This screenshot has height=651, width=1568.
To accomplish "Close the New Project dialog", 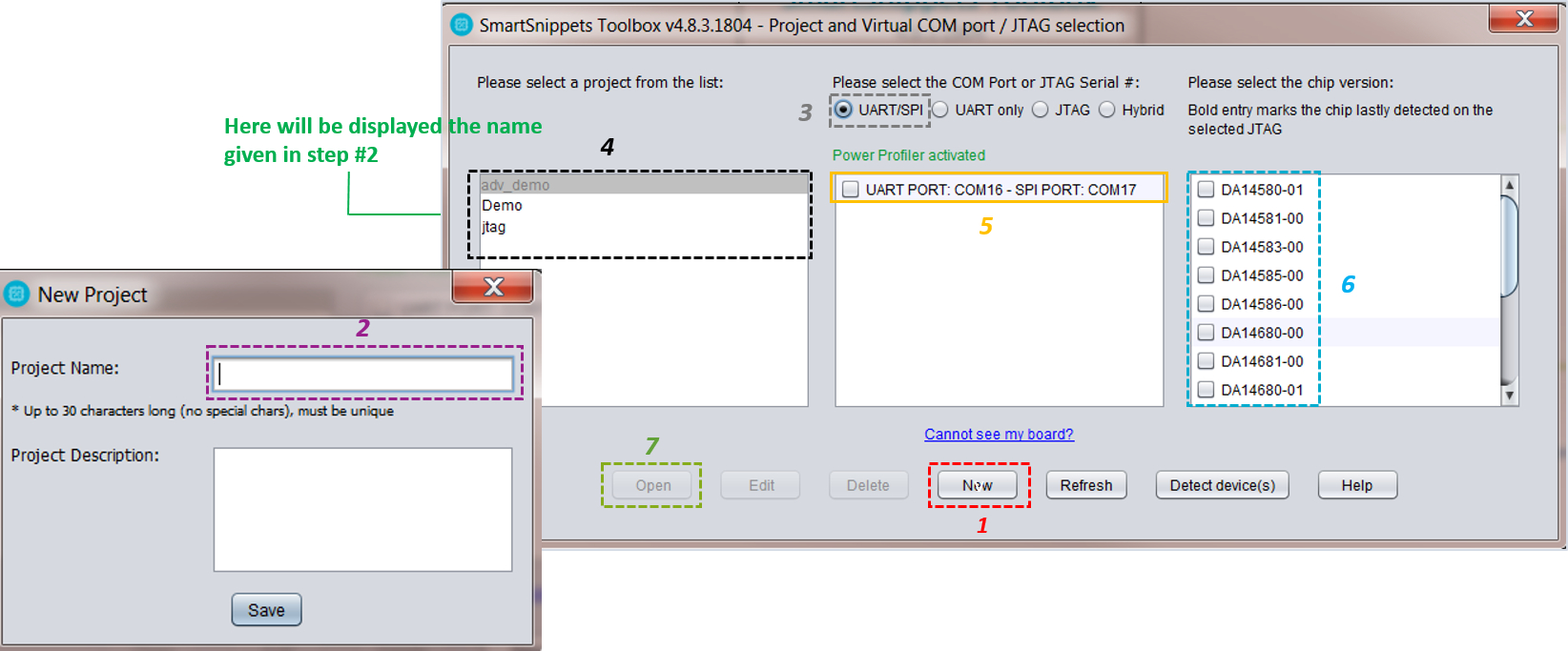I will tap(492, 287).
